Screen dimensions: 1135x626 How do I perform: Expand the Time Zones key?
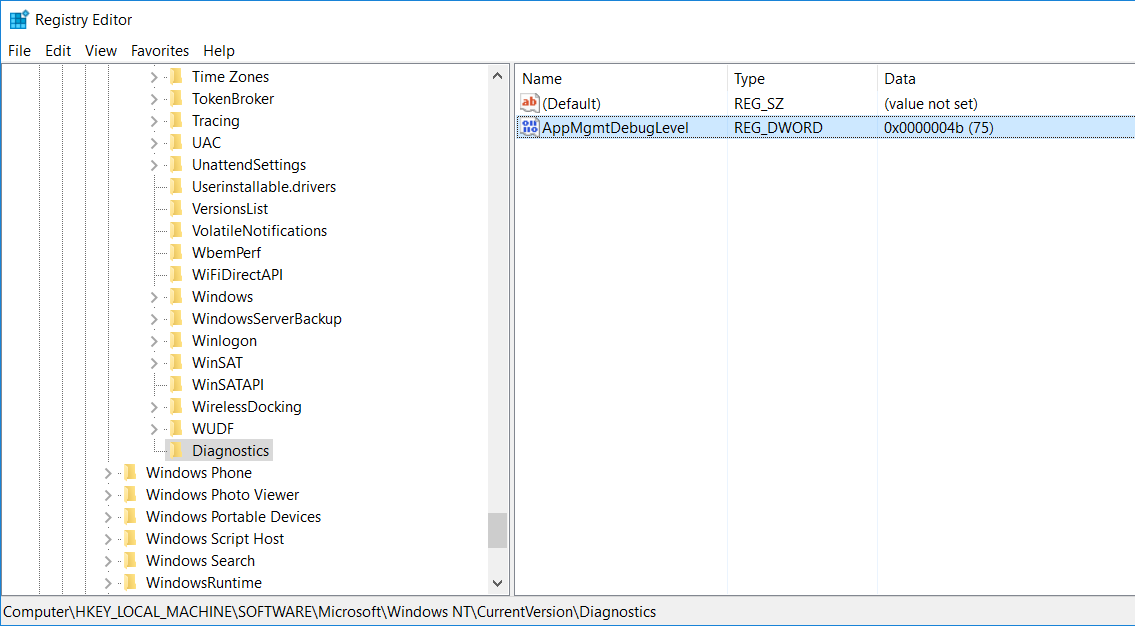(154, 77)
